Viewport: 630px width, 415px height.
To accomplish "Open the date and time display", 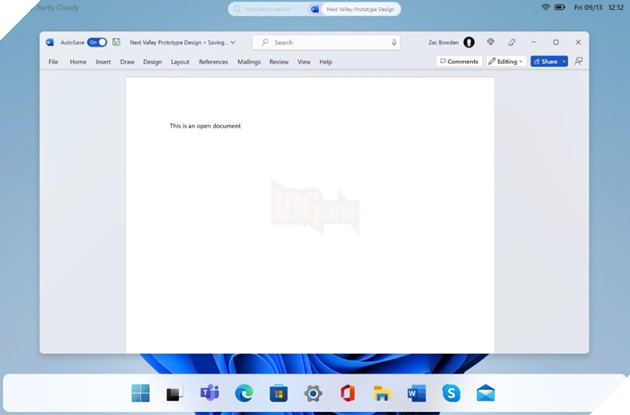I will (599, 7).
